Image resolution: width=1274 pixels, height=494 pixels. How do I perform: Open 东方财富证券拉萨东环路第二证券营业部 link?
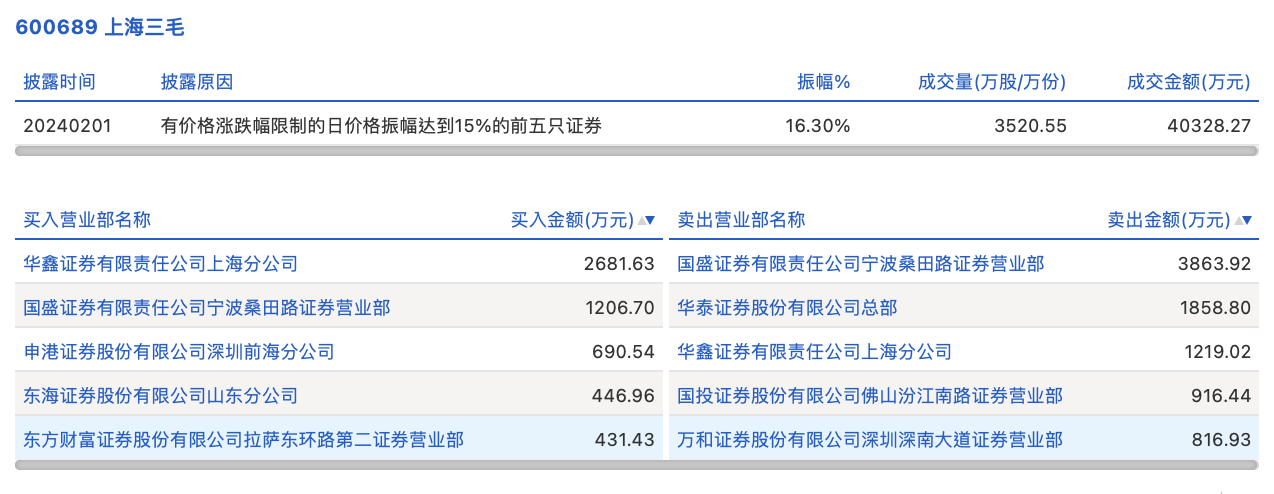(244, 440)
